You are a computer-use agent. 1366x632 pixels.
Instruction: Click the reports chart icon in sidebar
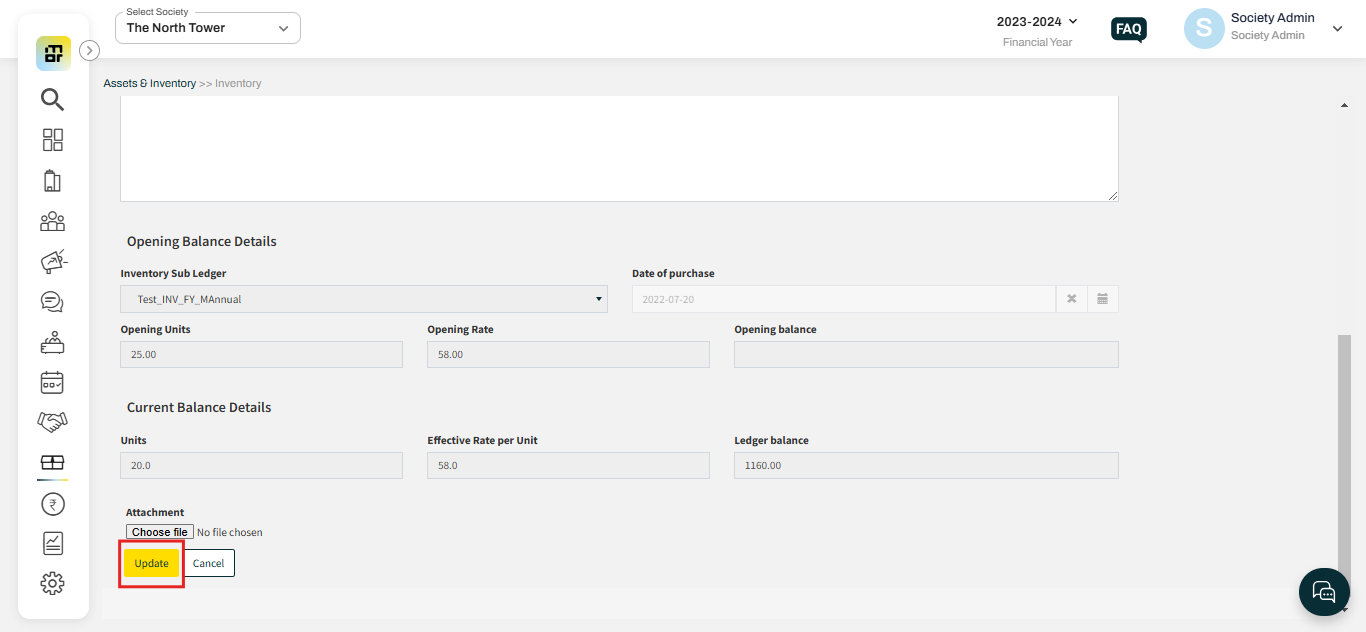[52, 543]
